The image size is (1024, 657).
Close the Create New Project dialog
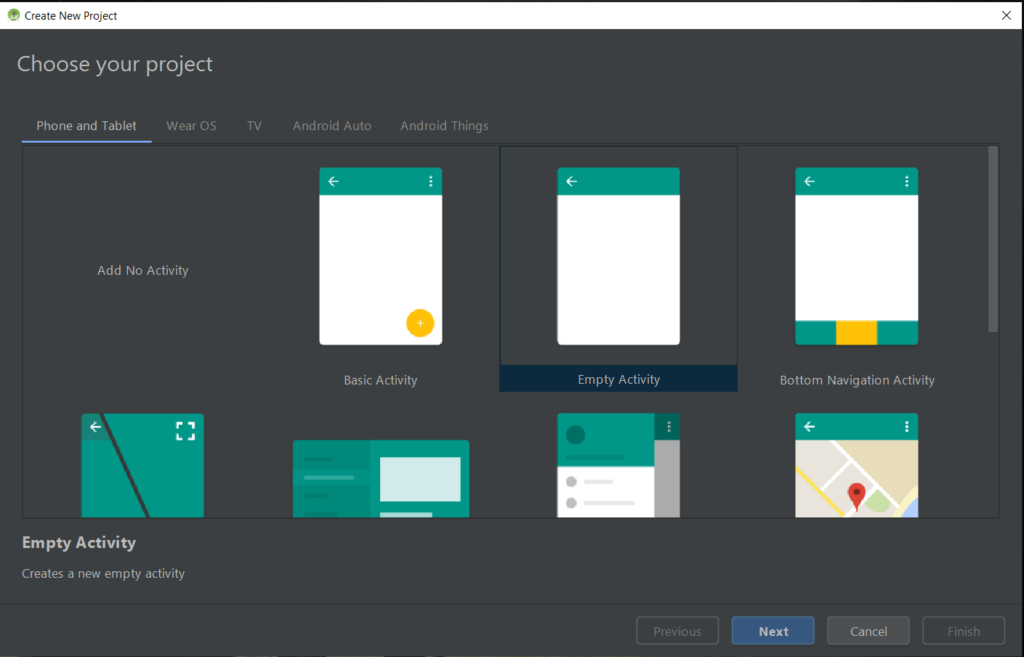(x=1006, y=15)
